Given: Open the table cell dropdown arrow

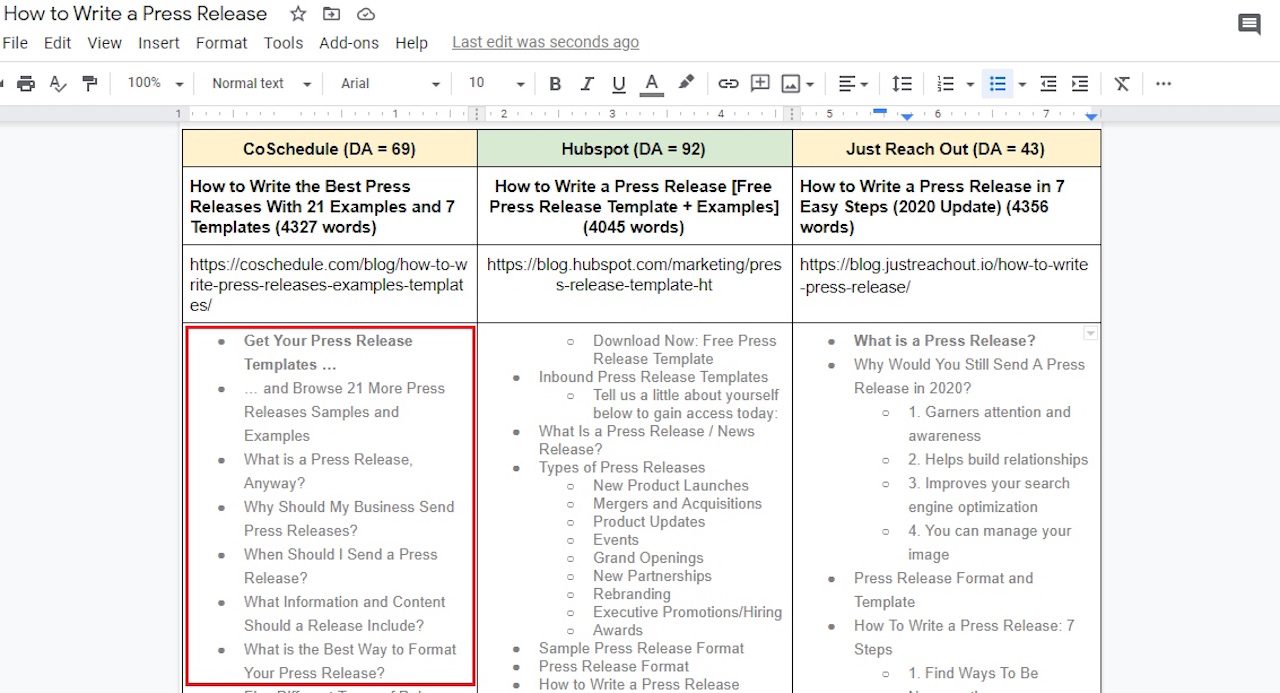Looking at the screenshot, I should 1091,334.
